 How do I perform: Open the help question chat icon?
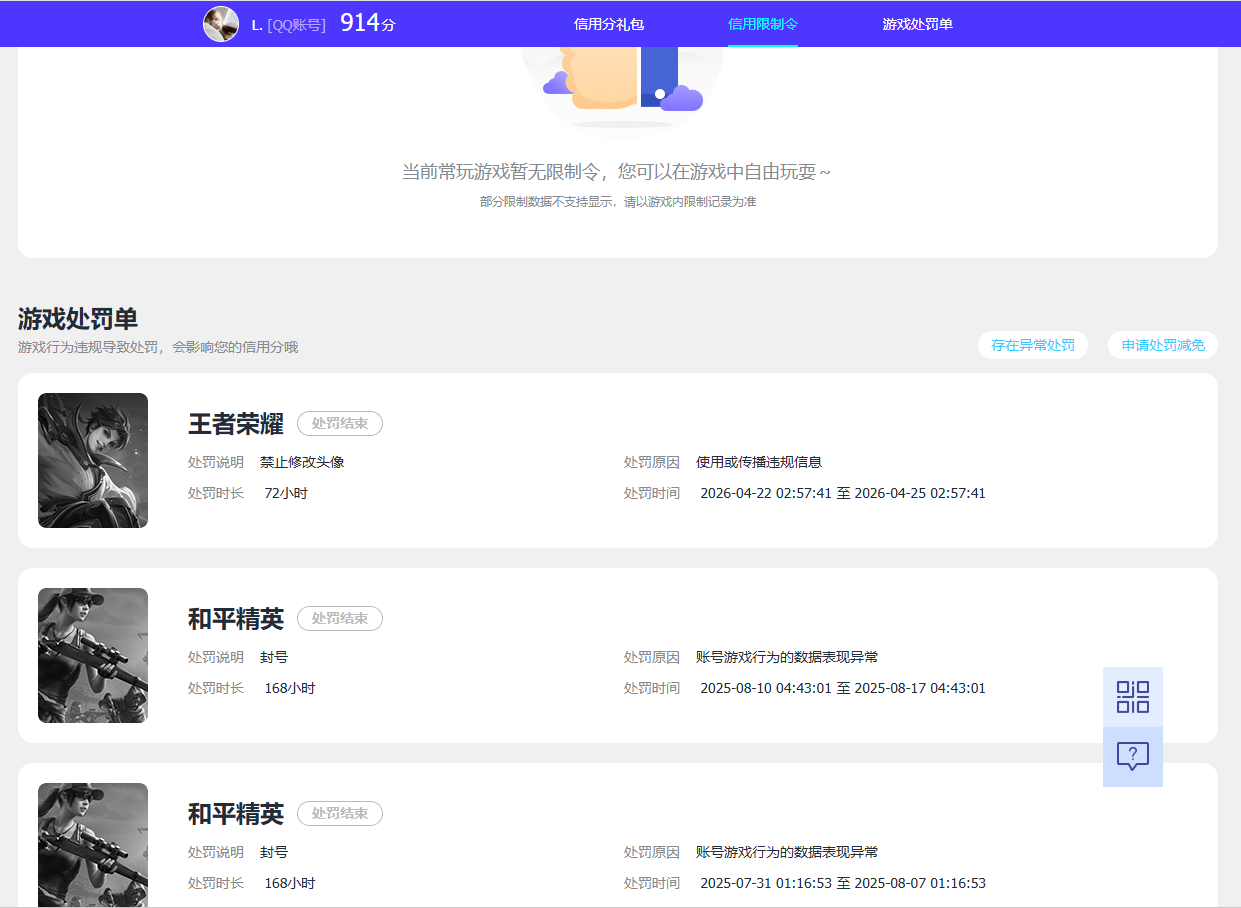pyautogui.click(x=1133, y=757)
